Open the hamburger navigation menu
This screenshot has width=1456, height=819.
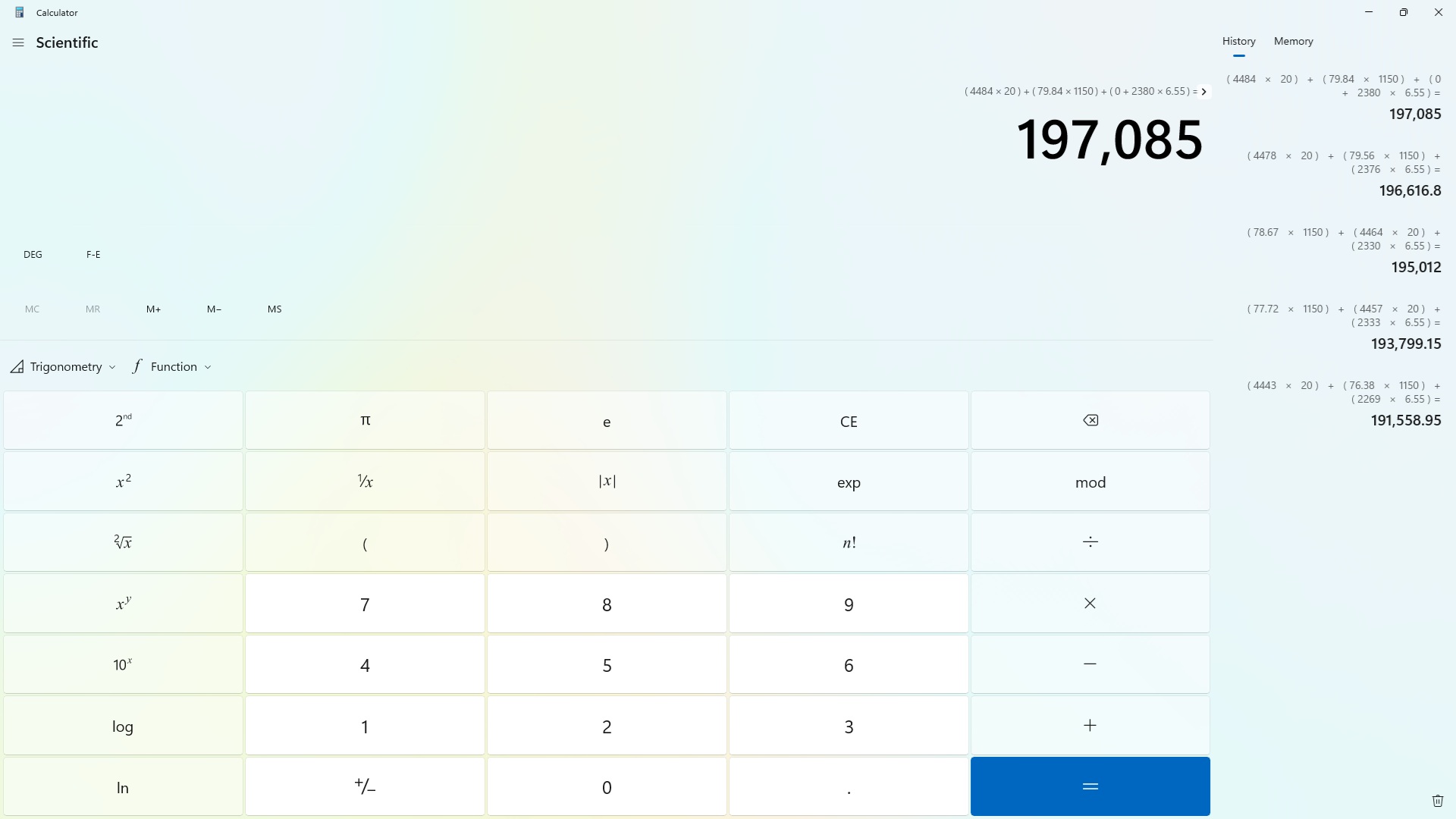(x=18, y=43)
